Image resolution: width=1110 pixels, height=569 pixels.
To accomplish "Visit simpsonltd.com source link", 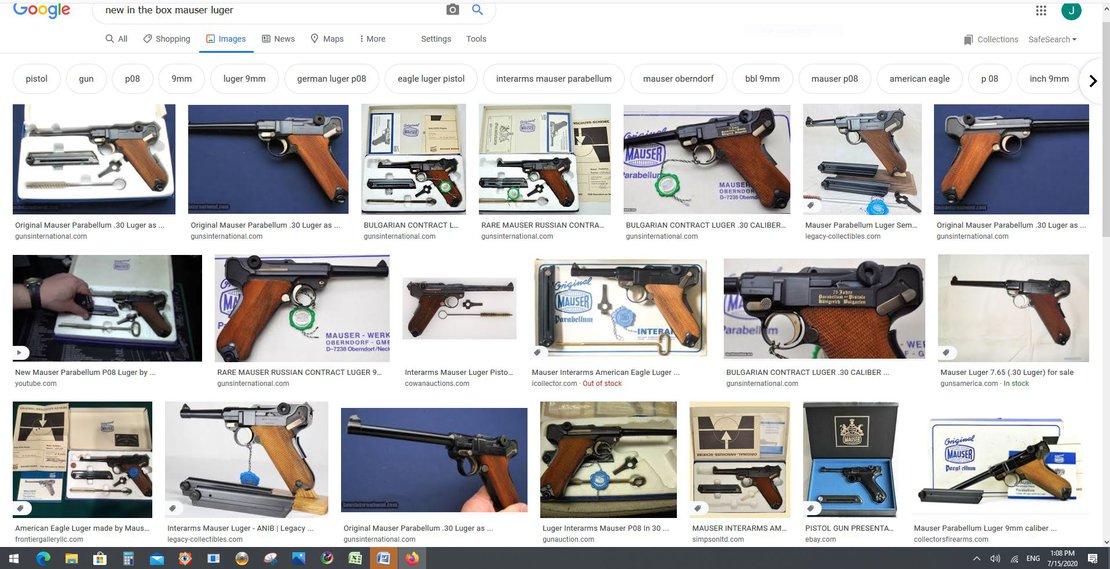I will 718,539.
